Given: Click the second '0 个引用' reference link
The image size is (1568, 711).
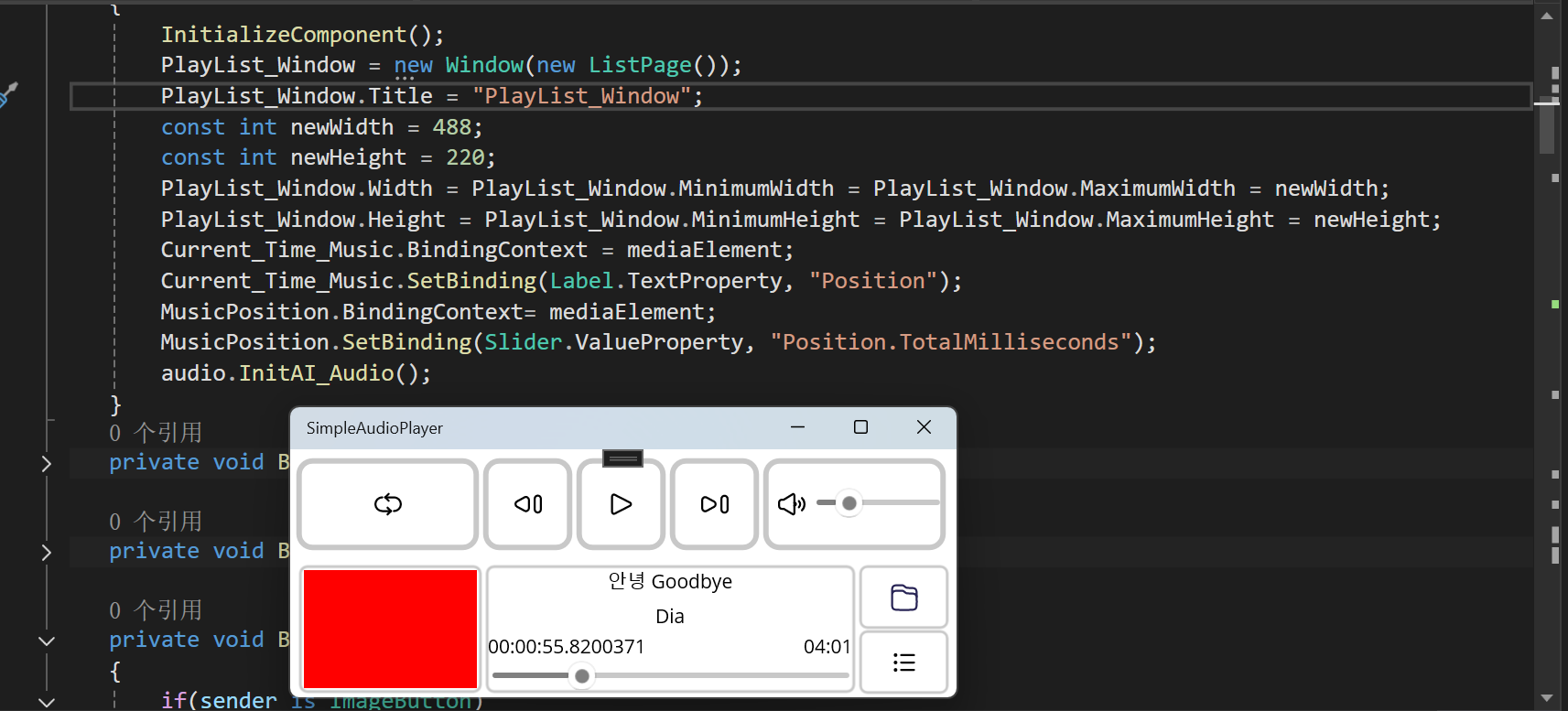Looking at the screenshot, I should 156,522.
